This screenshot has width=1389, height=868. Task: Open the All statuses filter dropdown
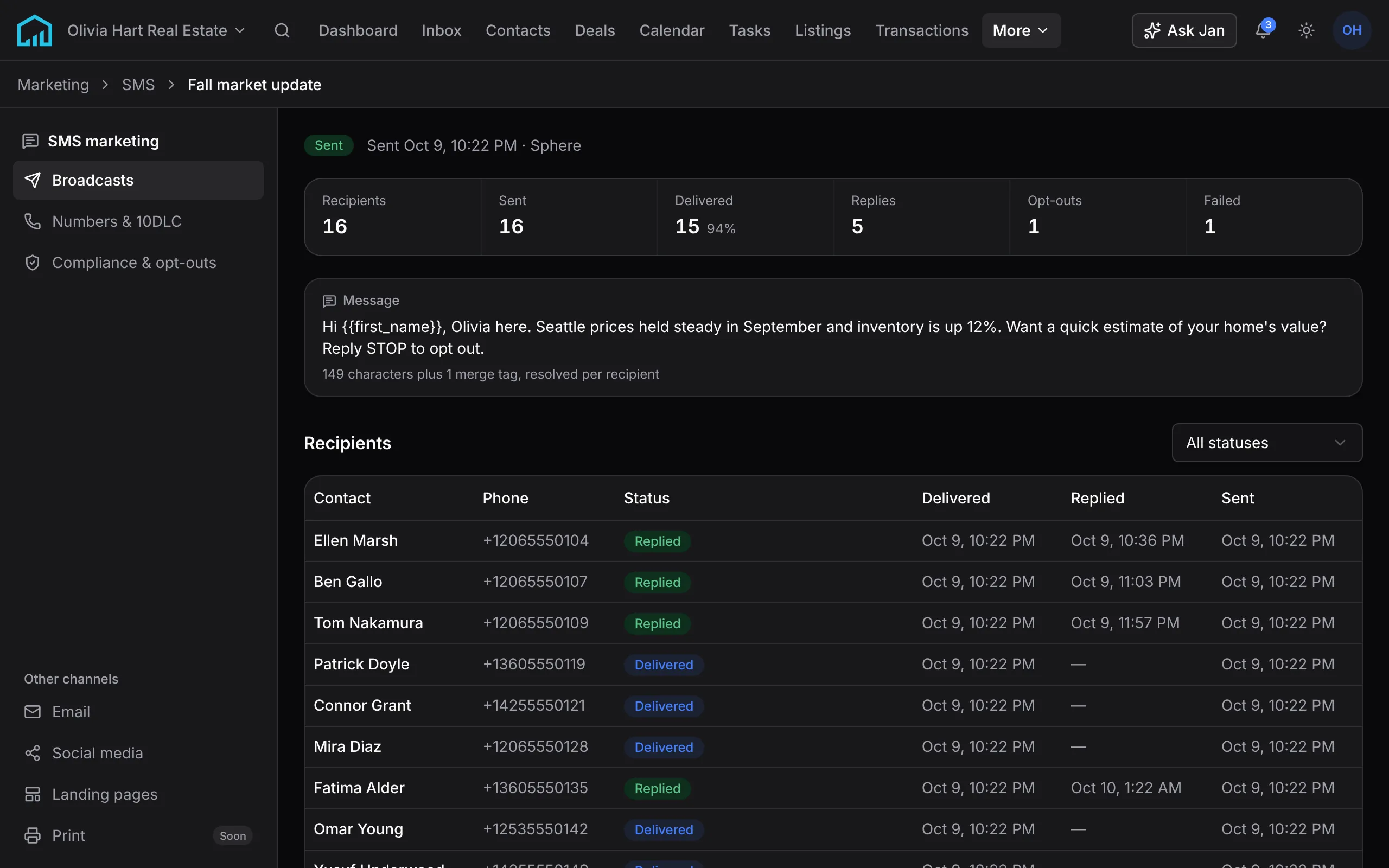click(x=1267, y=443)
